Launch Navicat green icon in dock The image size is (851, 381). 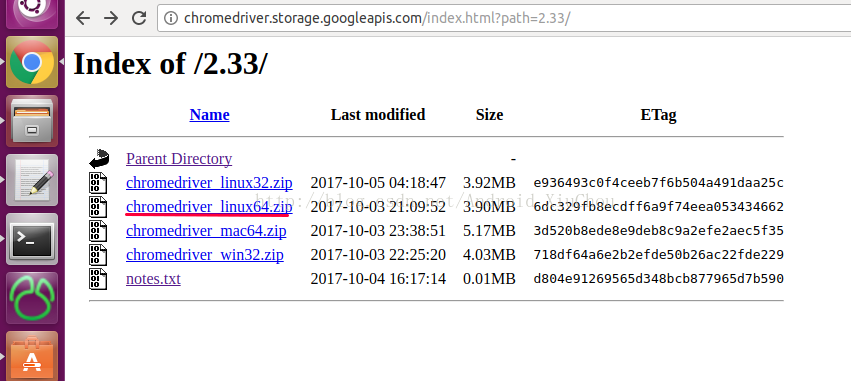pyautogui.click(x=32, y=298)
